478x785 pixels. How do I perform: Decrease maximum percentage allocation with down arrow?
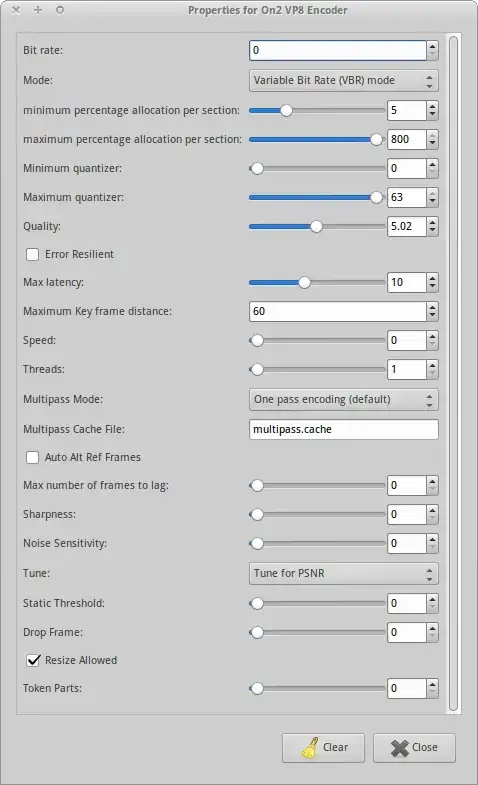click(x=432, y=144)
